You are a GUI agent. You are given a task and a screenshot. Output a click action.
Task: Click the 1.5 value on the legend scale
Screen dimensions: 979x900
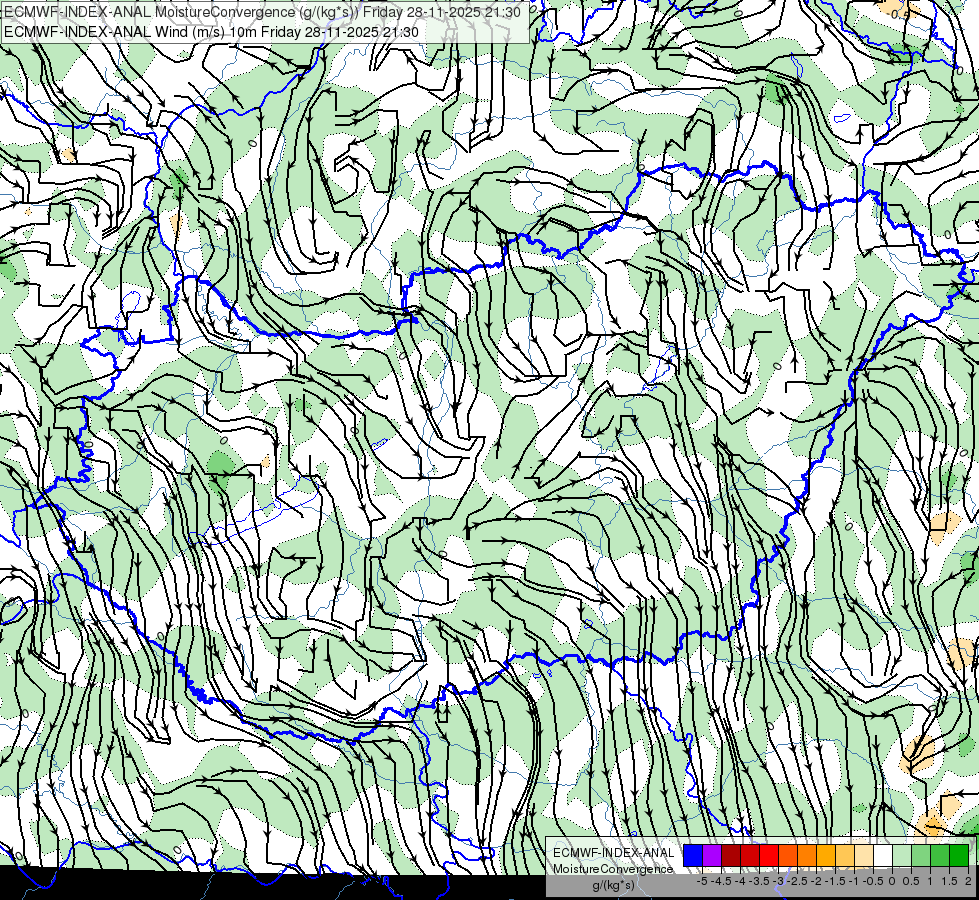coord(949,881)
